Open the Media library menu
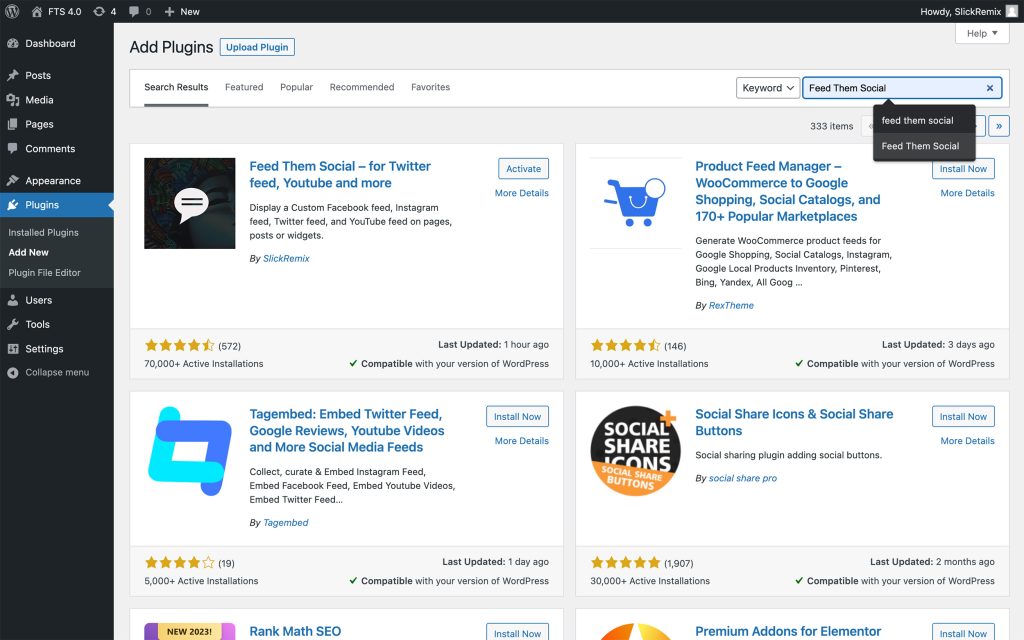This screenshot has height=640, width=1024. [57, 100]
